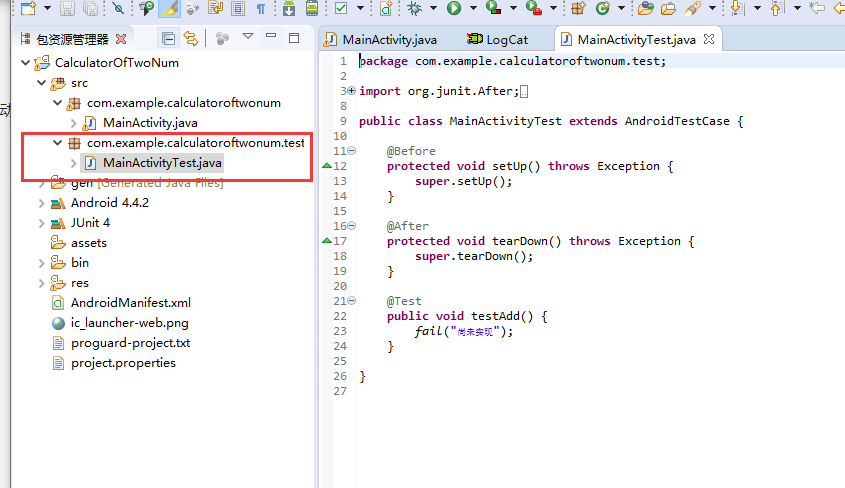
Task: Select the 包资源管理器 tab
Action: click(72, 39)
